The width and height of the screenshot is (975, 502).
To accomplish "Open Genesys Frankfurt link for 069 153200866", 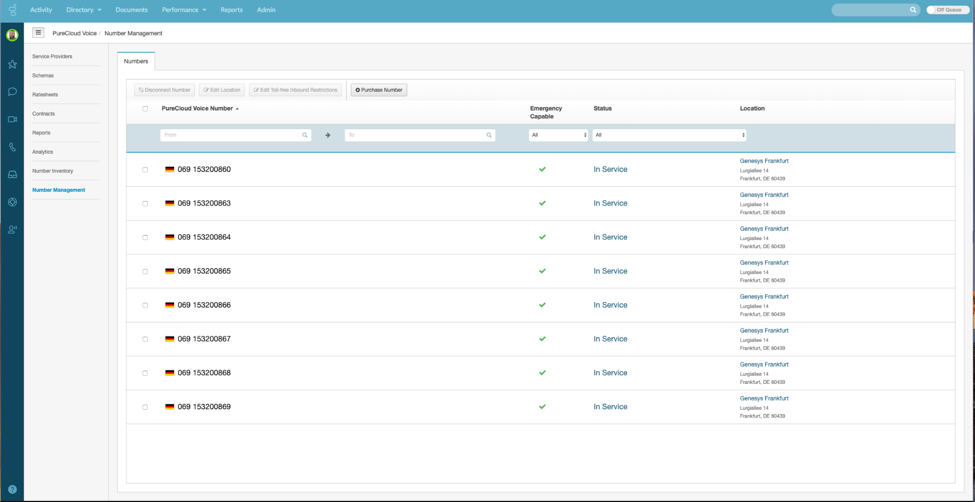I will 764,296.
